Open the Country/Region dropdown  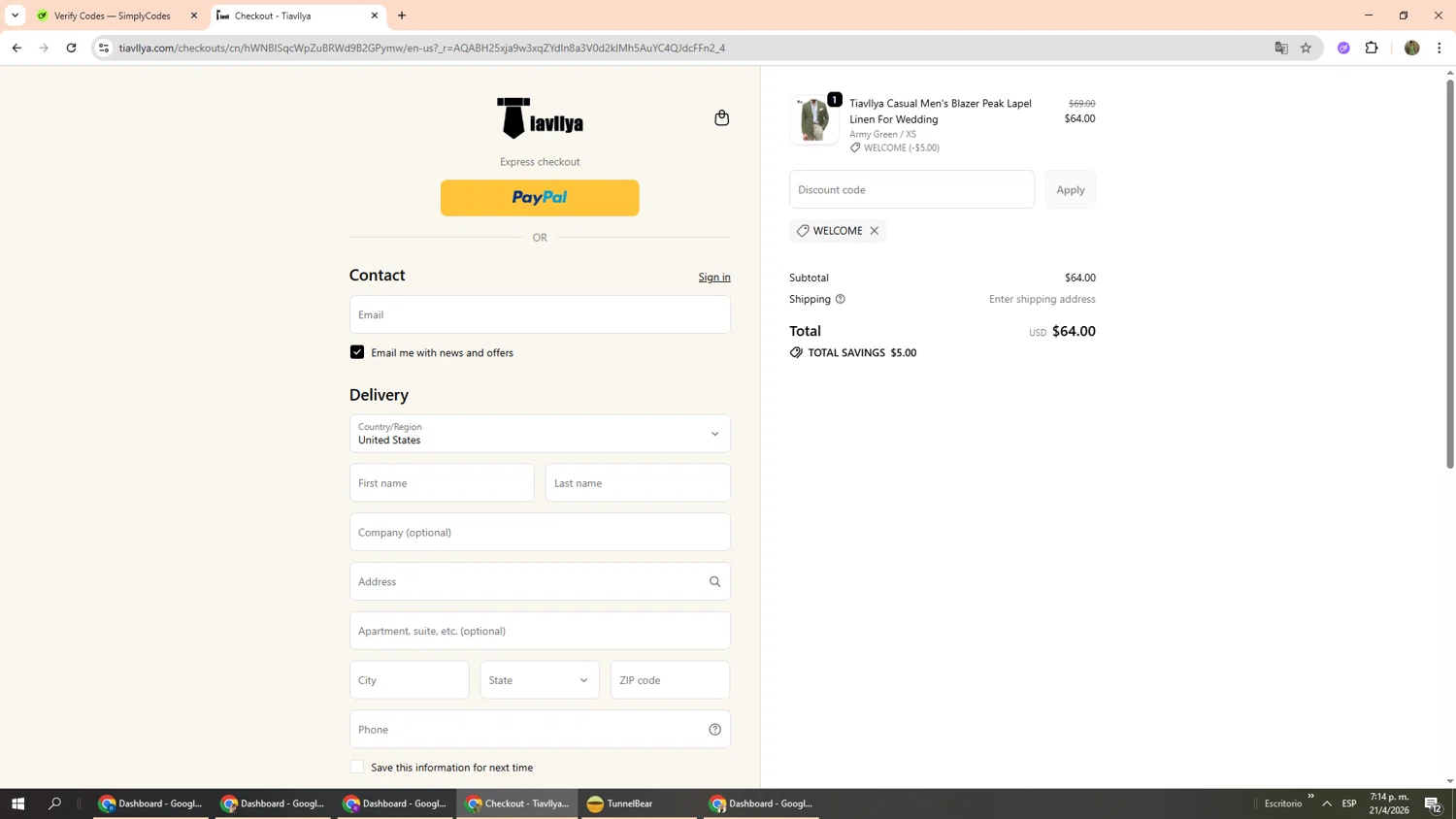pos(540,434)
